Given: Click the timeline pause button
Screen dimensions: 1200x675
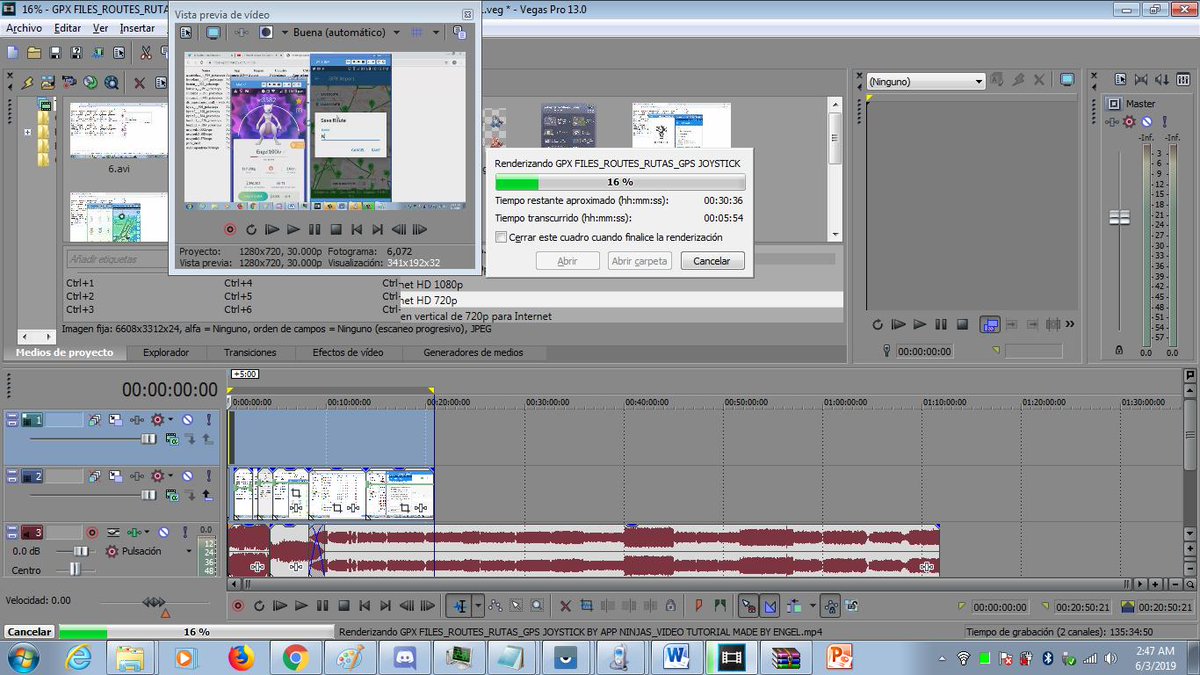Looking at the screenshot, I should click(x=322, y=605).
